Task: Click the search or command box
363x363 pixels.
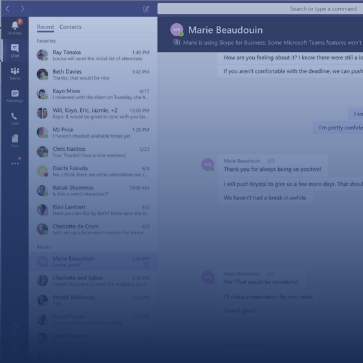Action: (260, 9)
